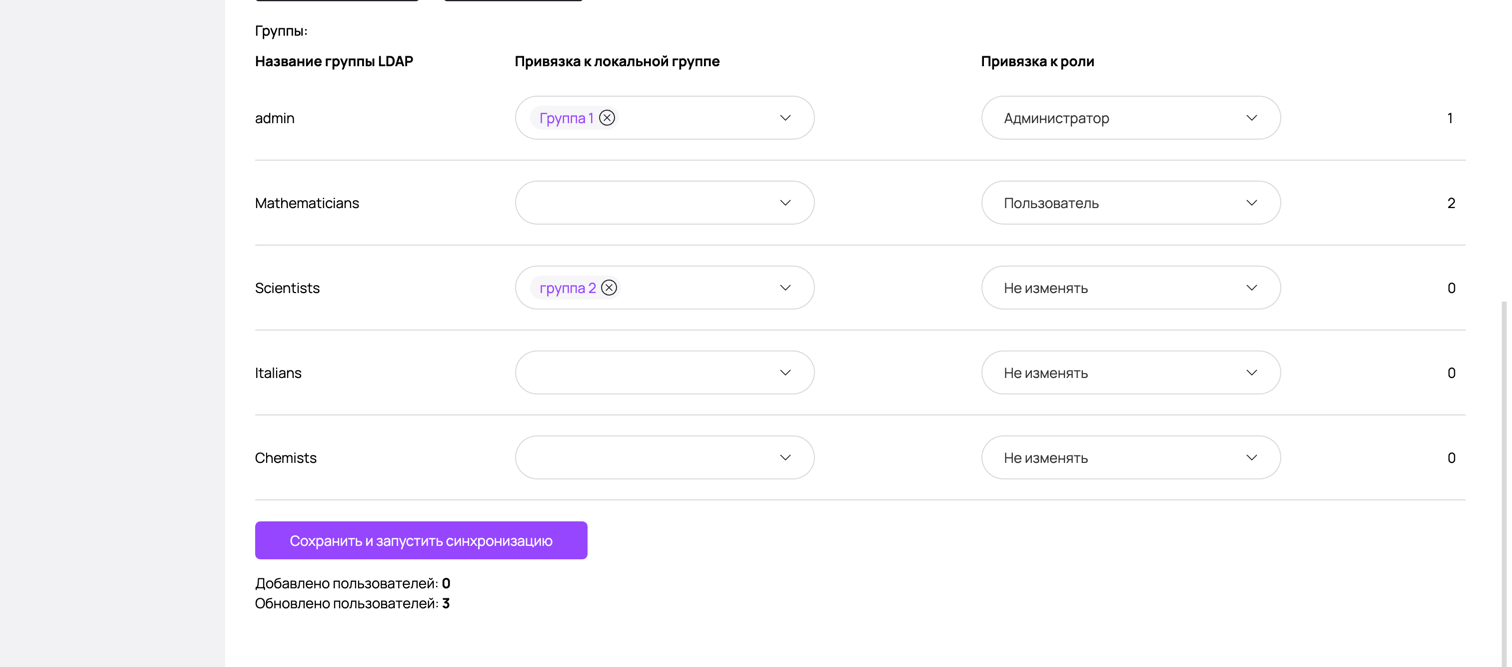Open the local group dropdown for Scientists
This screenshot has width=1512, height=667.
coord(700,287)
